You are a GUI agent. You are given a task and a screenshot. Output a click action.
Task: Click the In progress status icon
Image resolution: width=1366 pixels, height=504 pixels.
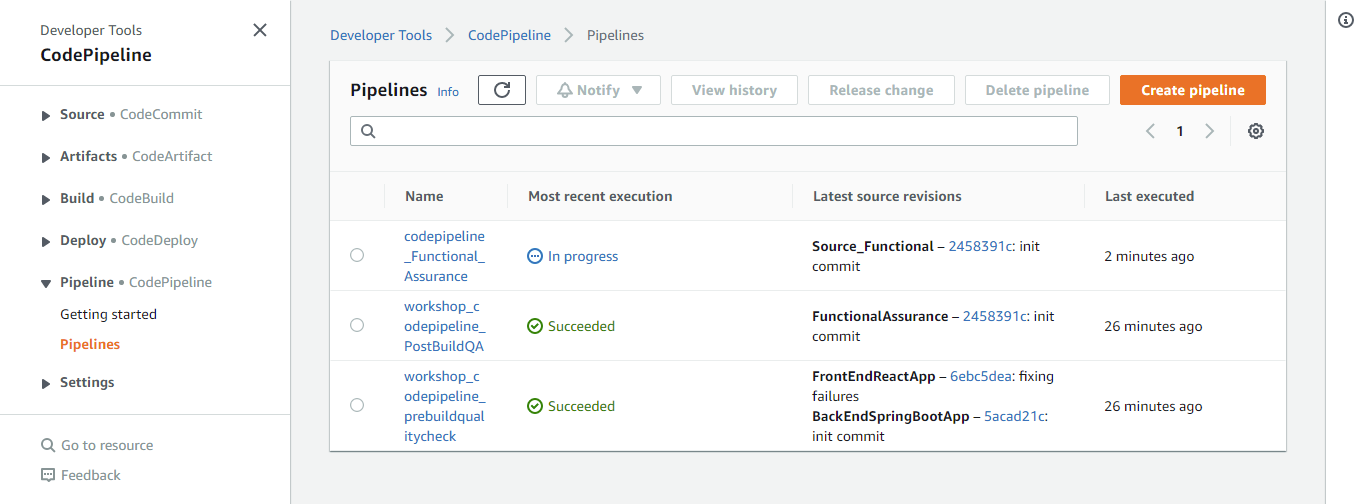(x=535, y=256)
